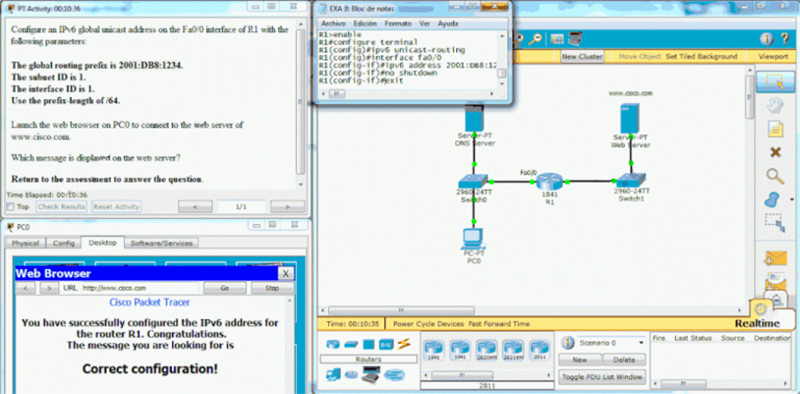Open Network Information icon in top toolbar

pos(766,39)
